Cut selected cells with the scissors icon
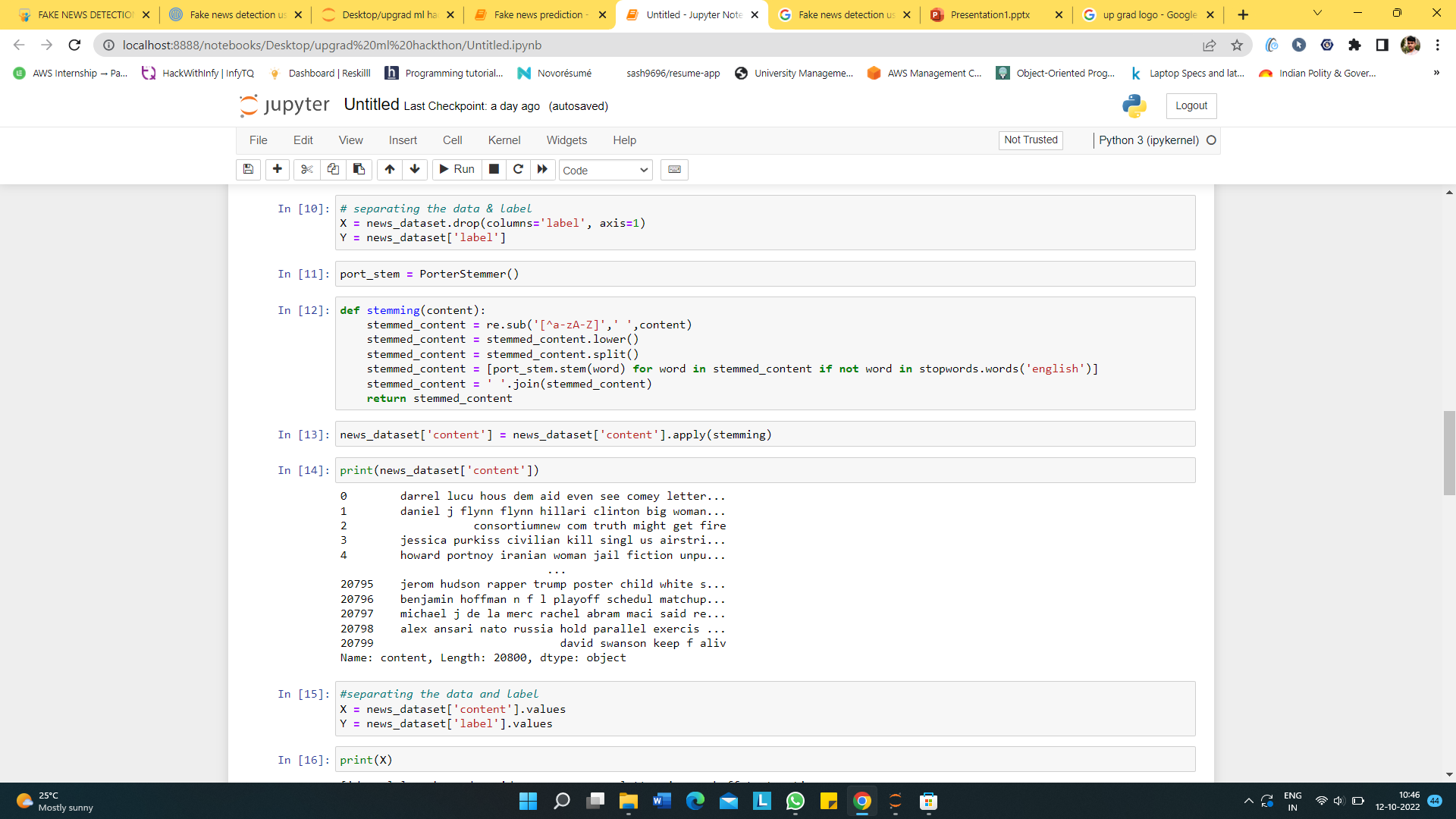 tap(306, 169)
